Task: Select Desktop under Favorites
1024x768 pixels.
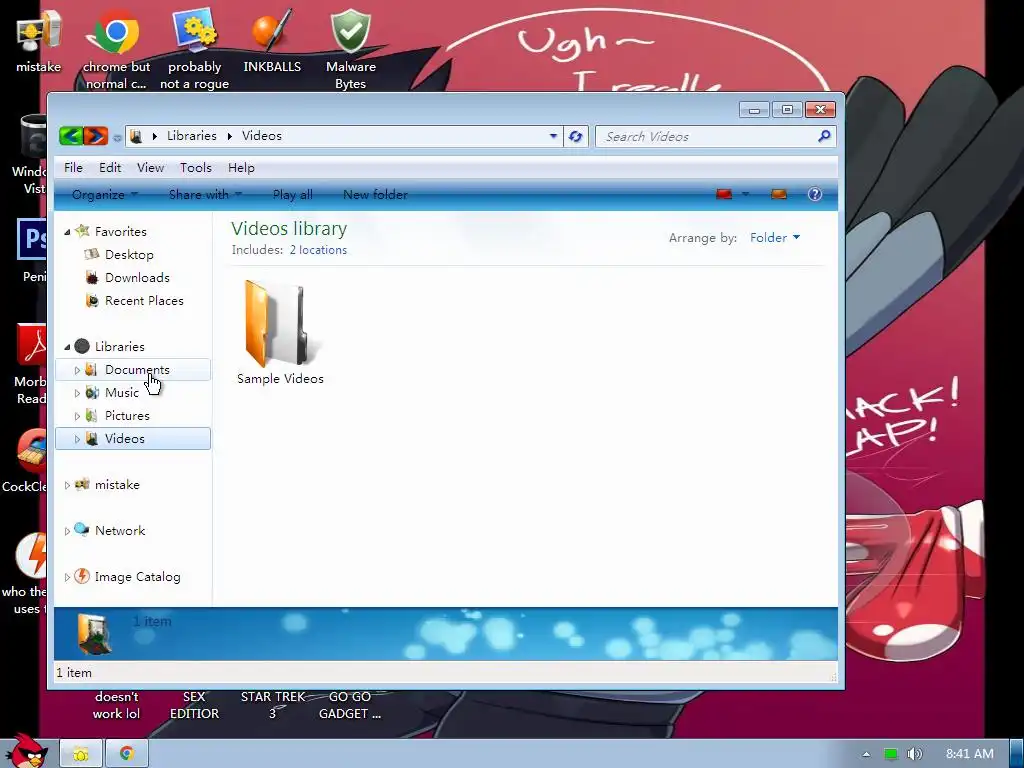Action: tap(129, 255)
